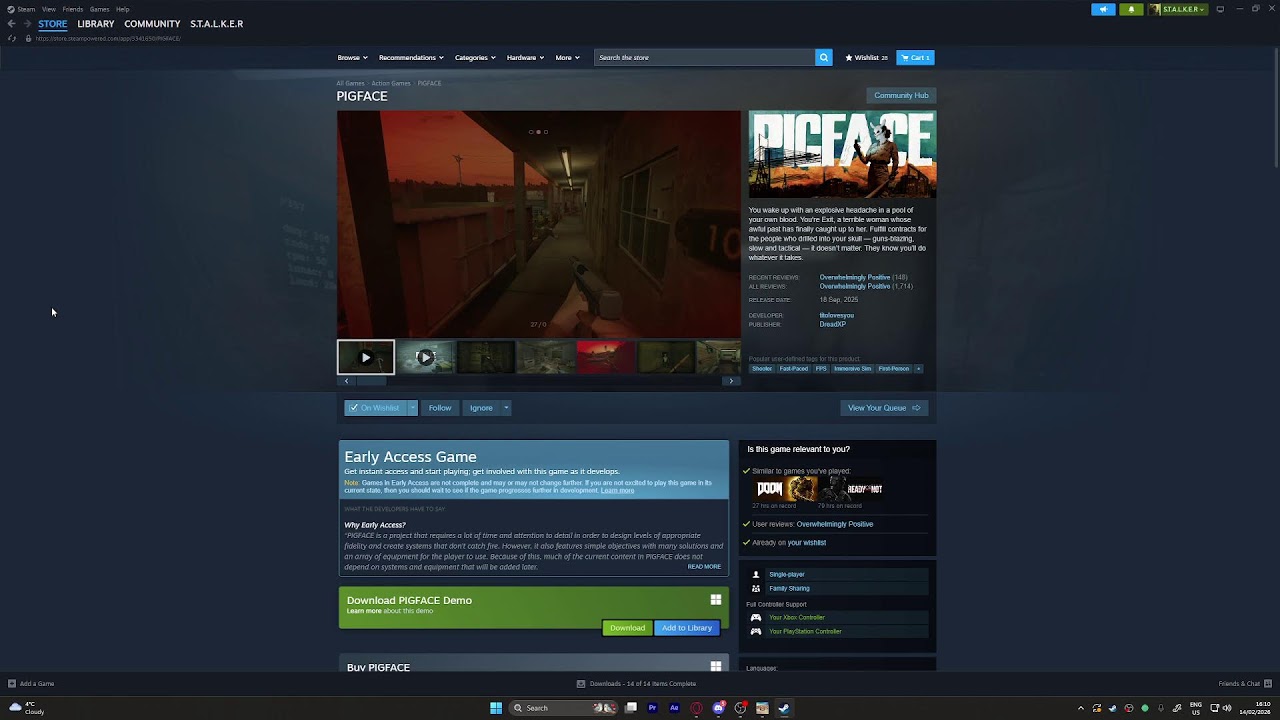Image resolution: width=1280 pixels, height=720 pixels.
Task: Go back with the navigation arrow
Action: 11,24
